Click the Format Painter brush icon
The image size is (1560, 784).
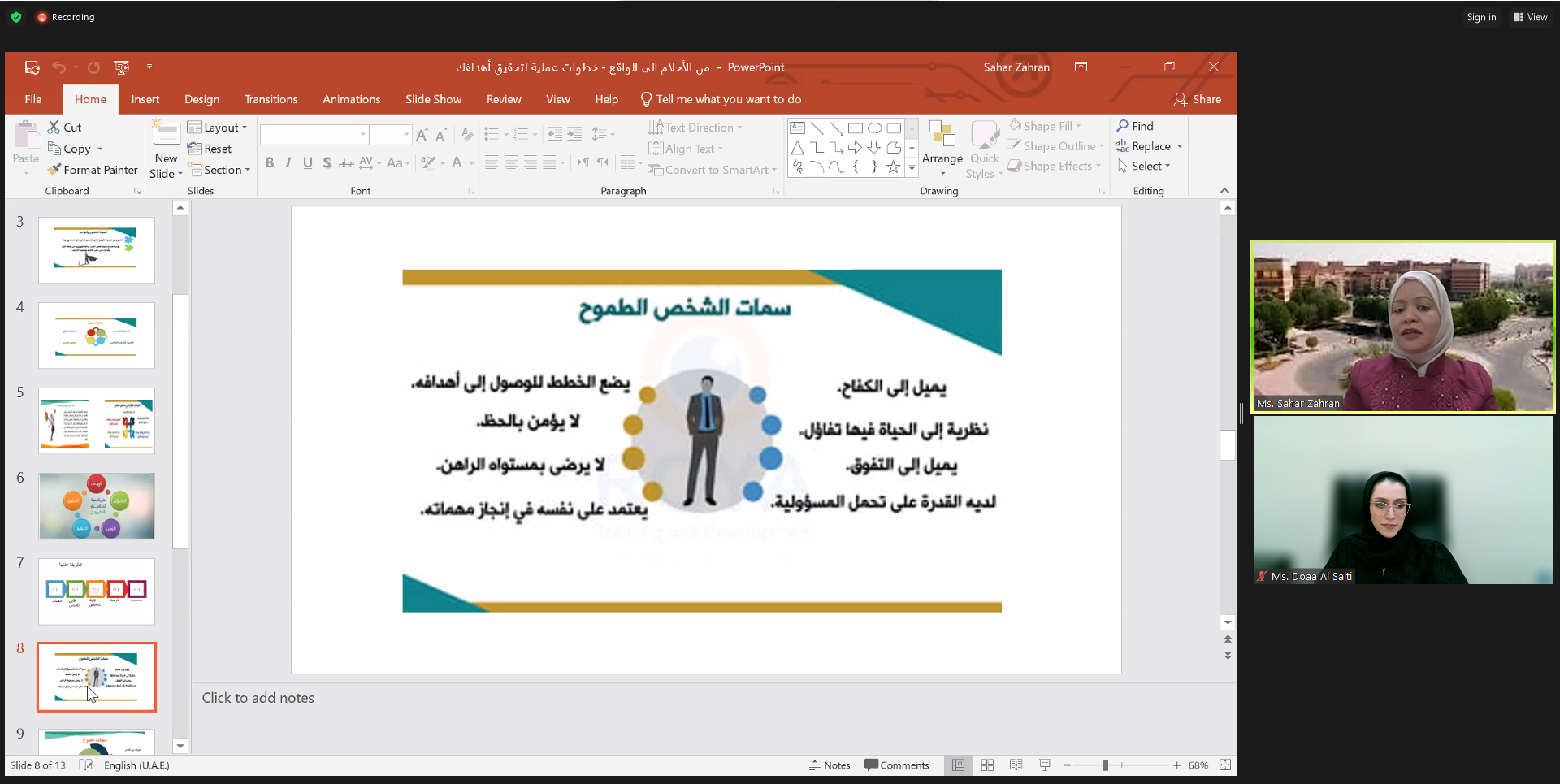pos(54,170)
